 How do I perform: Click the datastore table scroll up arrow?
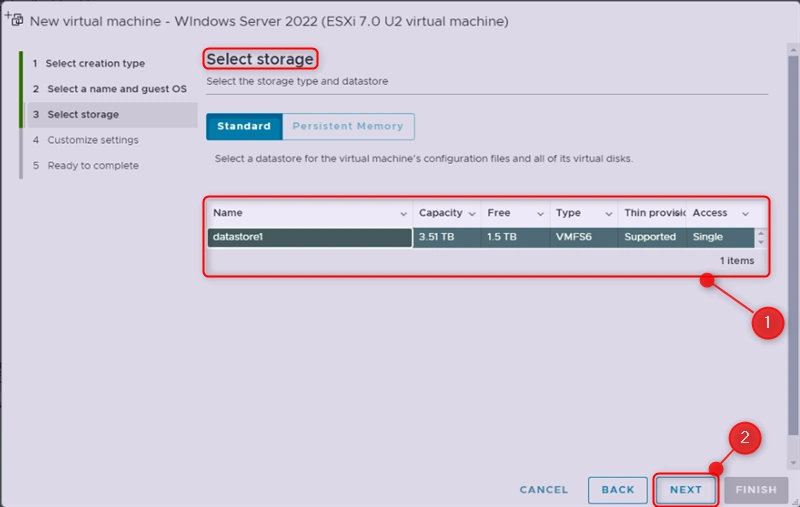(x=761, y=234)
